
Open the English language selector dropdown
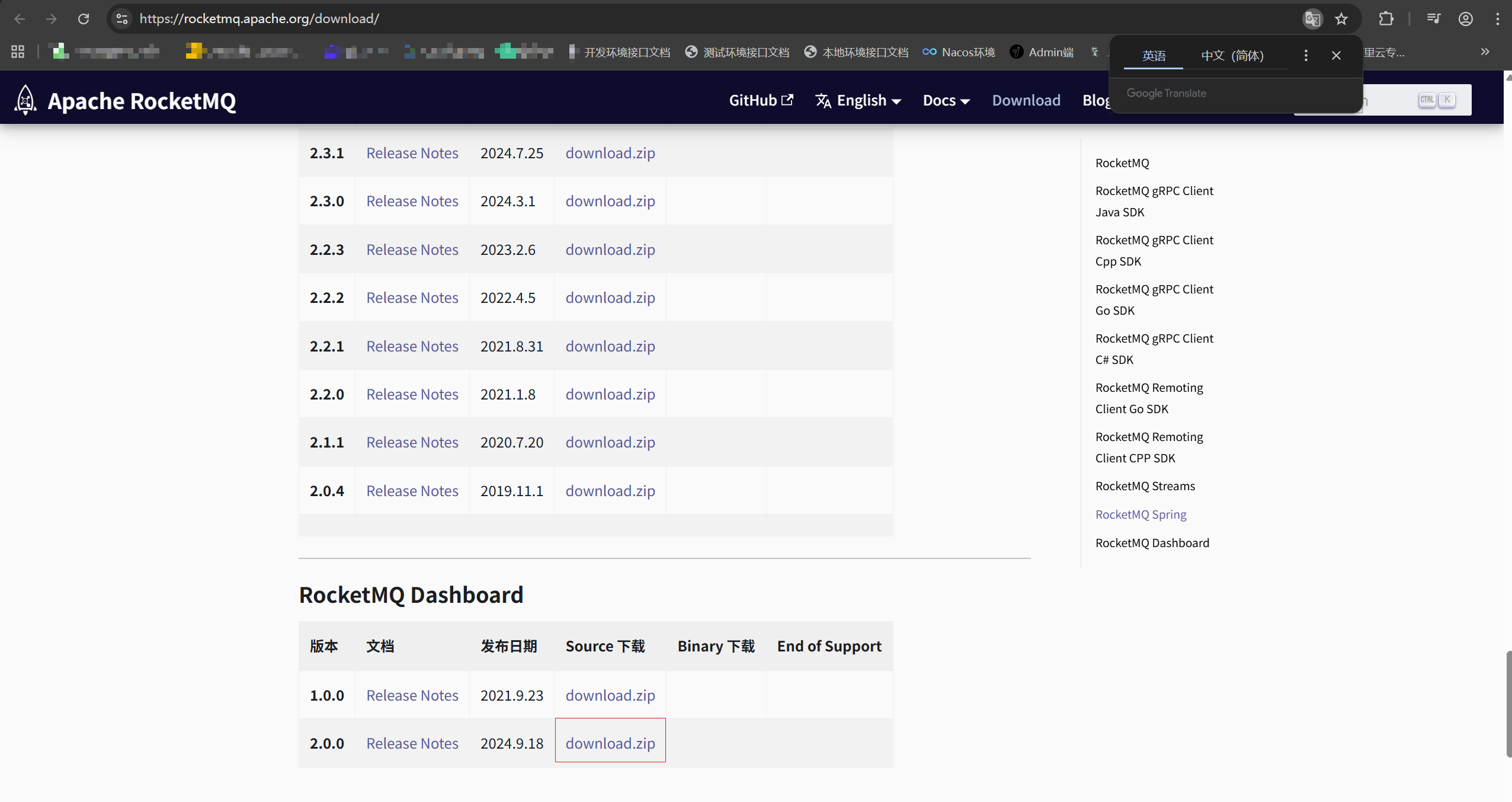click(858, 100)
